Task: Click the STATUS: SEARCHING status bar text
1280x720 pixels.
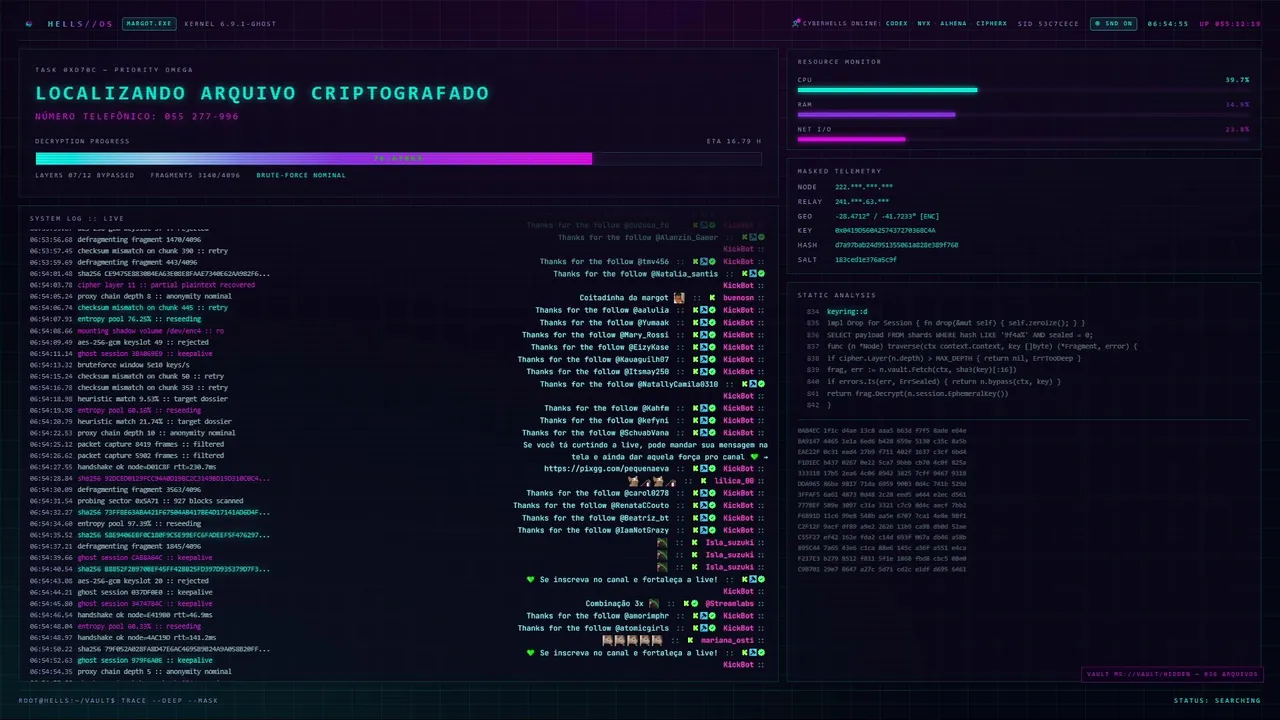Action: pyautogui.click(x=1217, y=700)
